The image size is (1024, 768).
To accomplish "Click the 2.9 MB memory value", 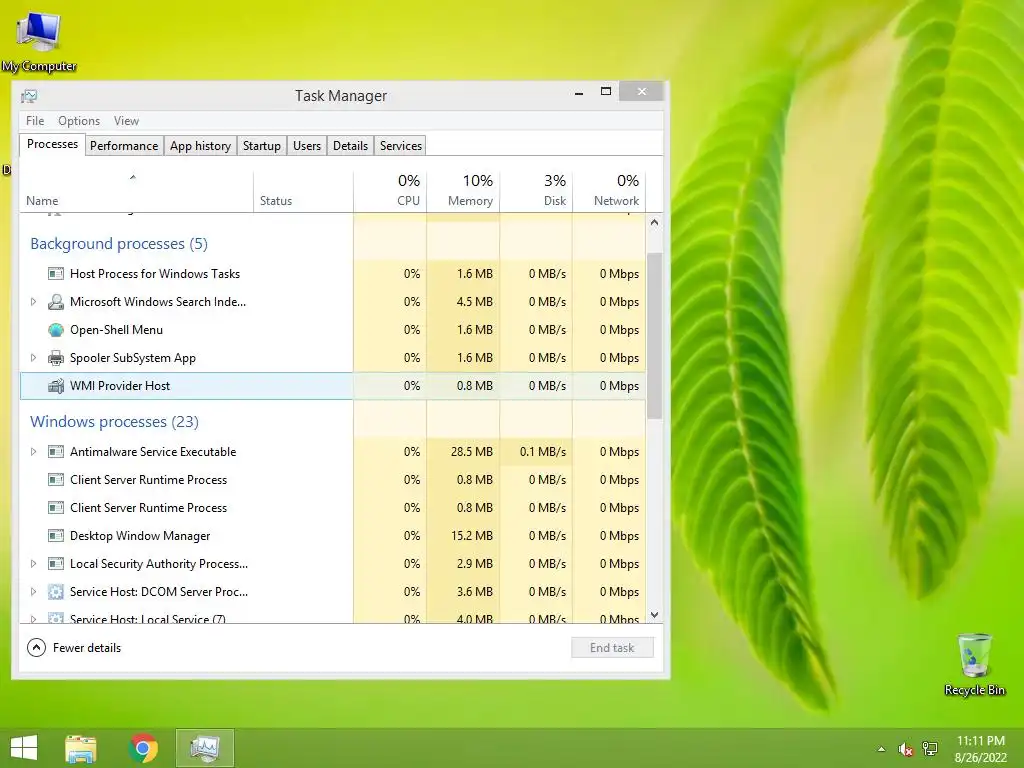I will click(x=475, y=564).
